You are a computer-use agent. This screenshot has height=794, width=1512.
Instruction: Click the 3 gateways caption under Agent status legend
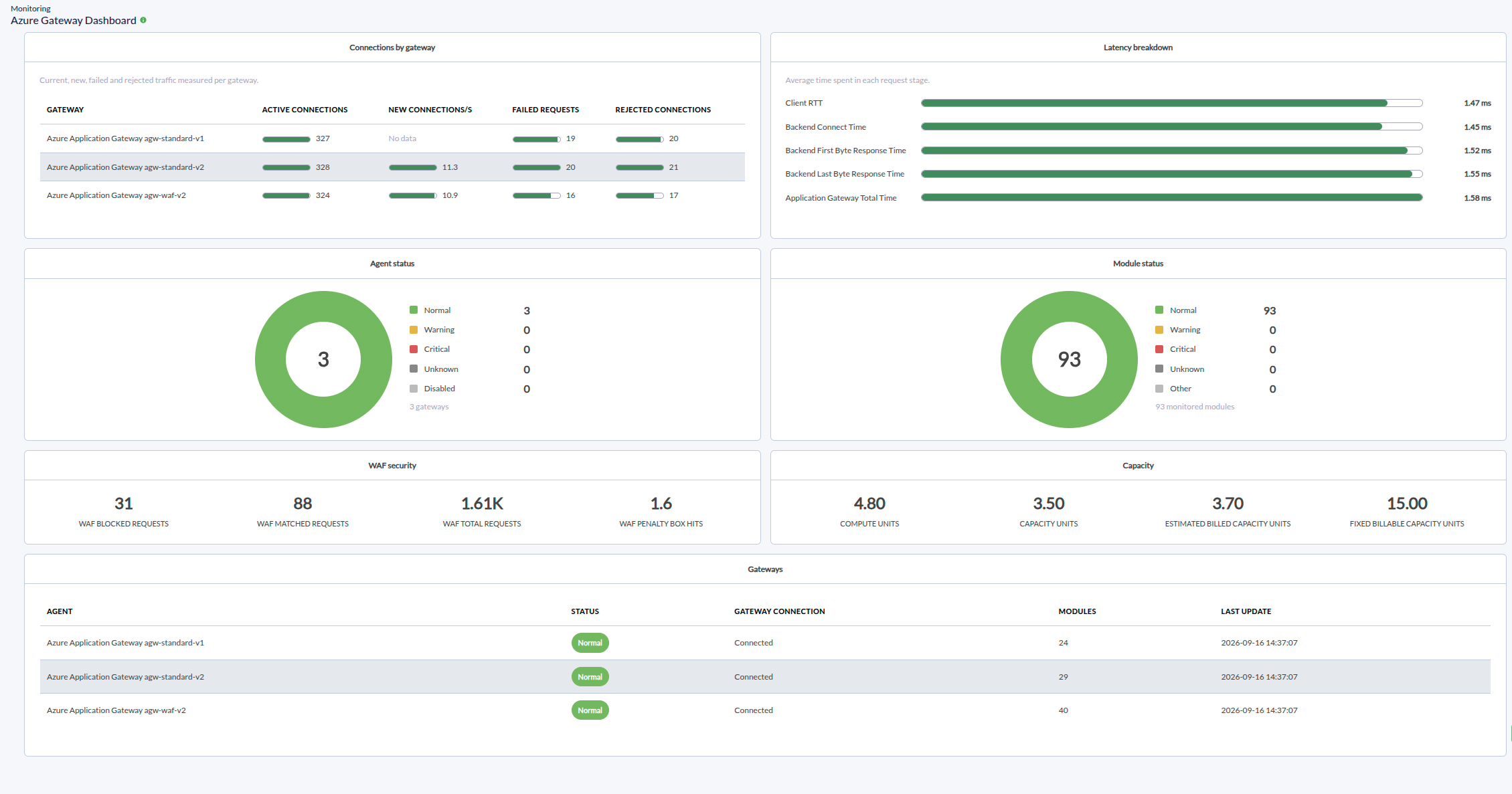429,407
